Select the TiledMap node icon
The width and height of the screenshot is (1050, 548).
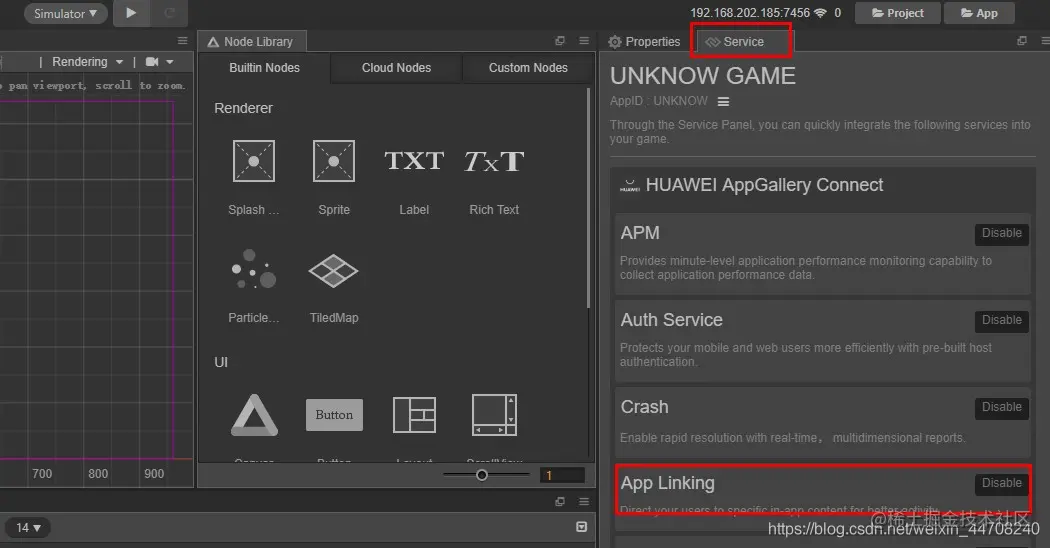[x=333, y=271]
